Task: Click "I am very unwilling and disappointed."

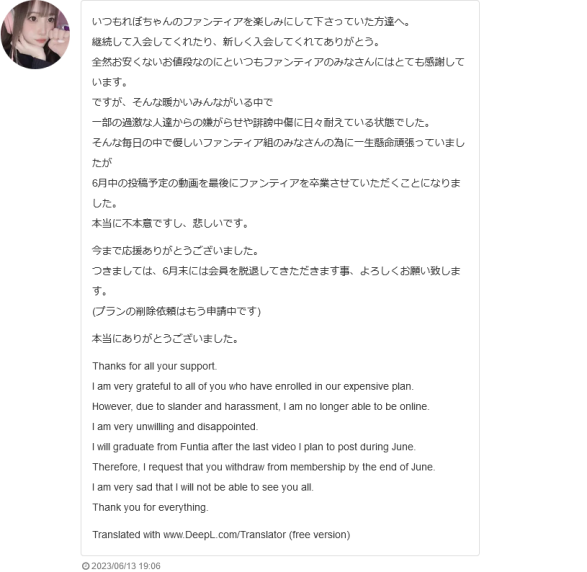Action: click(175, 427)
